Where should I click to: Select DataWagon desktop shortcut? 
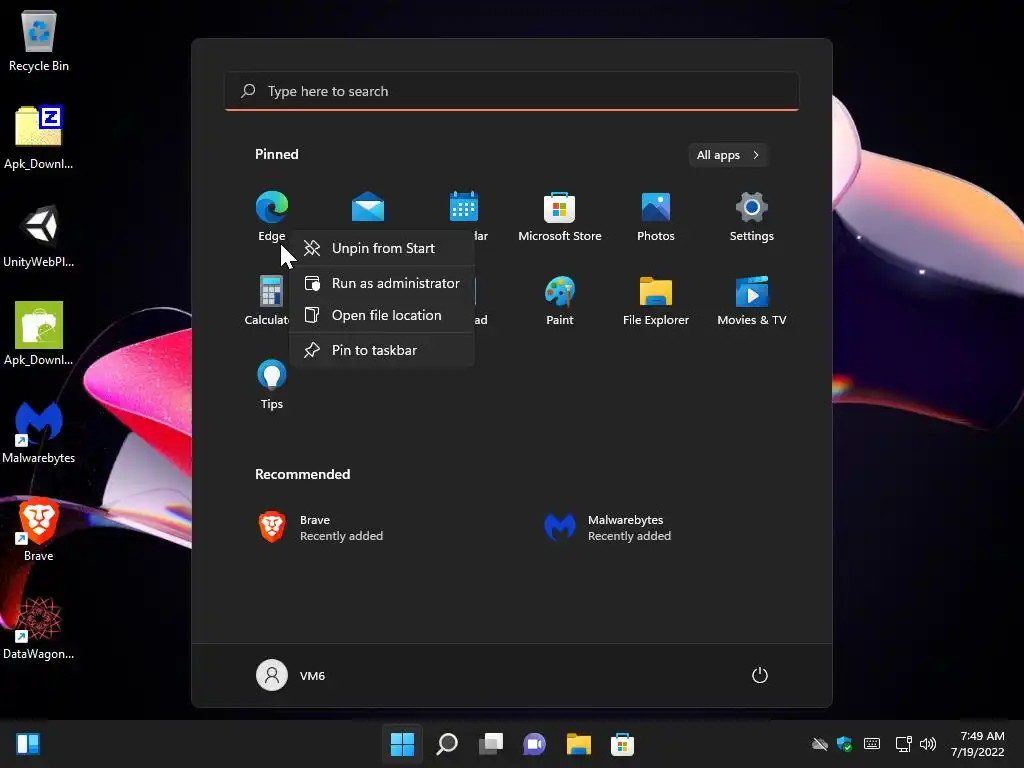click(x=39, y=628)
